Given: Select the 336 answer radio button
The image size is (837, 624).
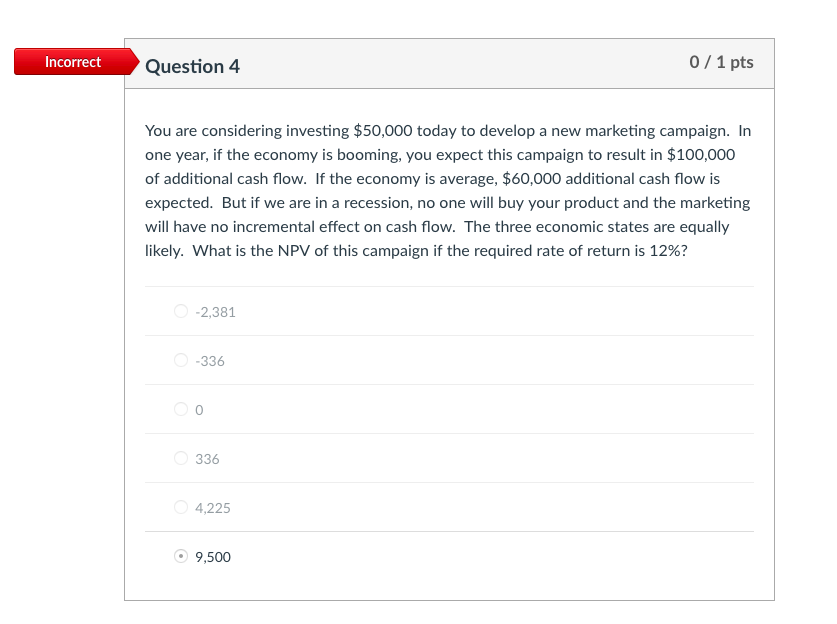Looking at the screenshot, I should [181, 458].
